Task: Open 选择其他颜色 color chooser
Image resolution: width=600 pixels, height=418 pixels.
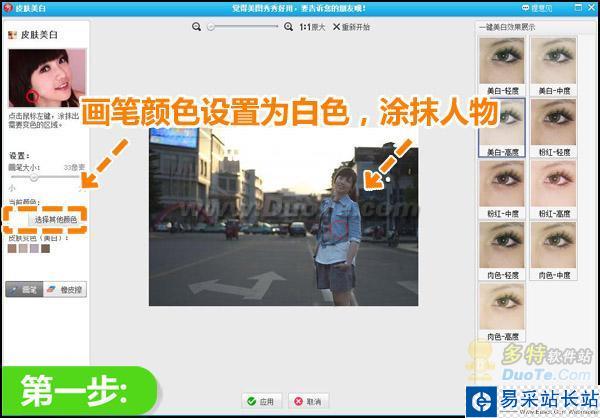Action: [x=56, y=220]
